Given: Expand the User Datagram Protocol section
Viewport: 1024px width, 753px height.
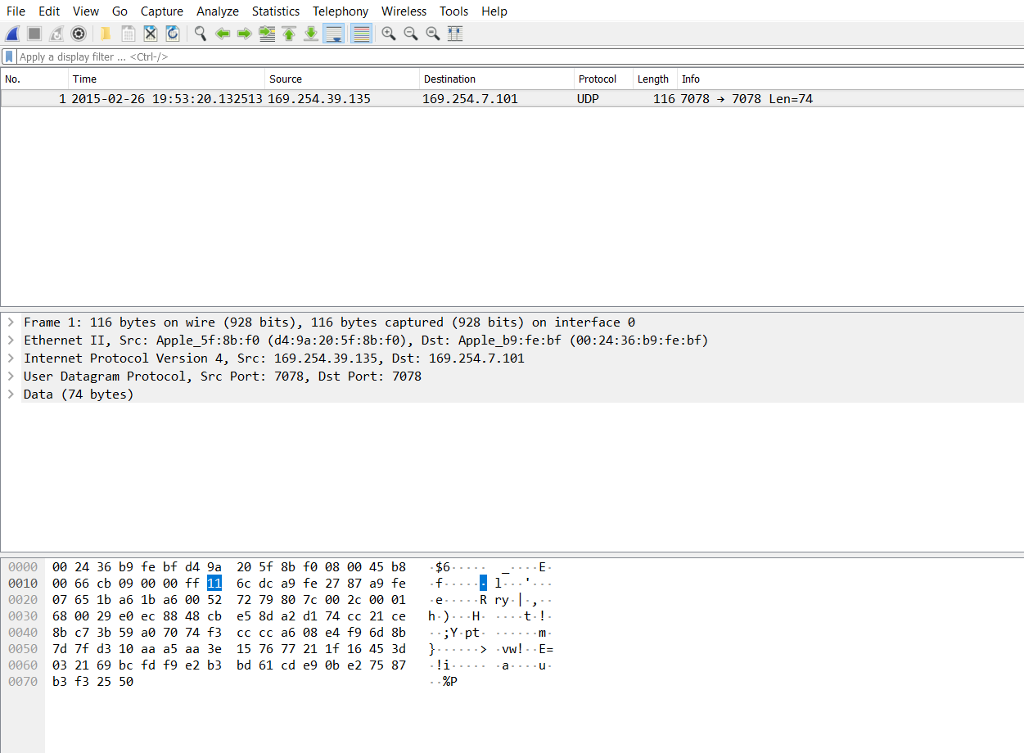Looking at the screenshot, I should (x=11, y=376).
